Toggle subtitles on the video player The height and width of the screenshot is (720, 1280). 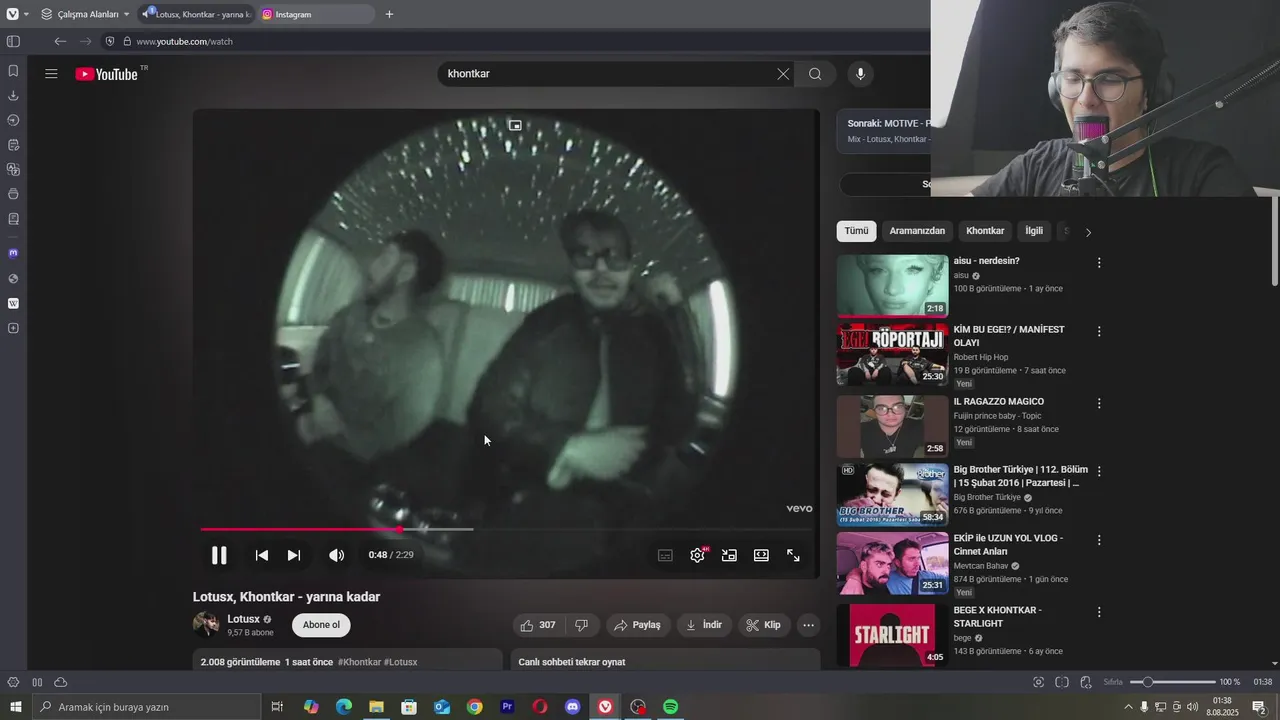pos(665,555)
